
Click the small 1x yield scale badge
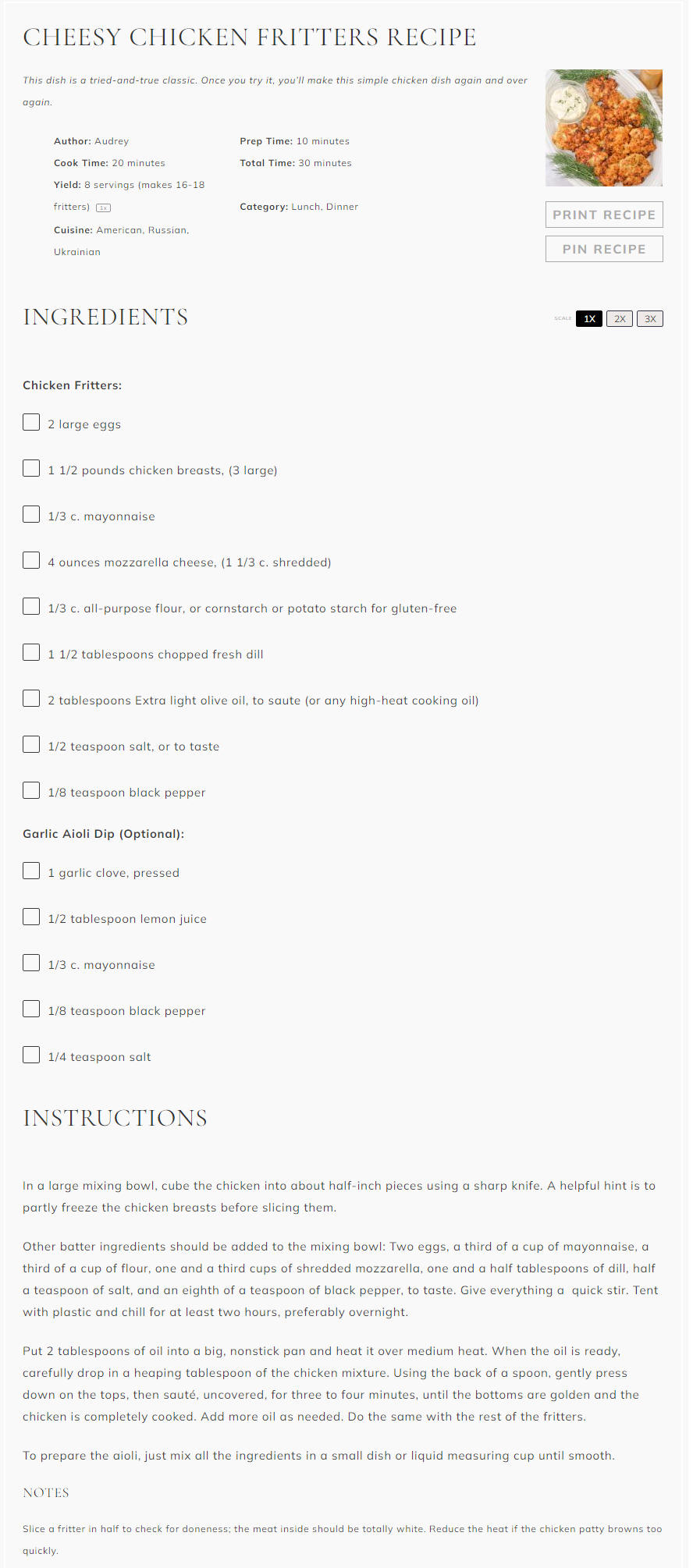click(103, 208)
